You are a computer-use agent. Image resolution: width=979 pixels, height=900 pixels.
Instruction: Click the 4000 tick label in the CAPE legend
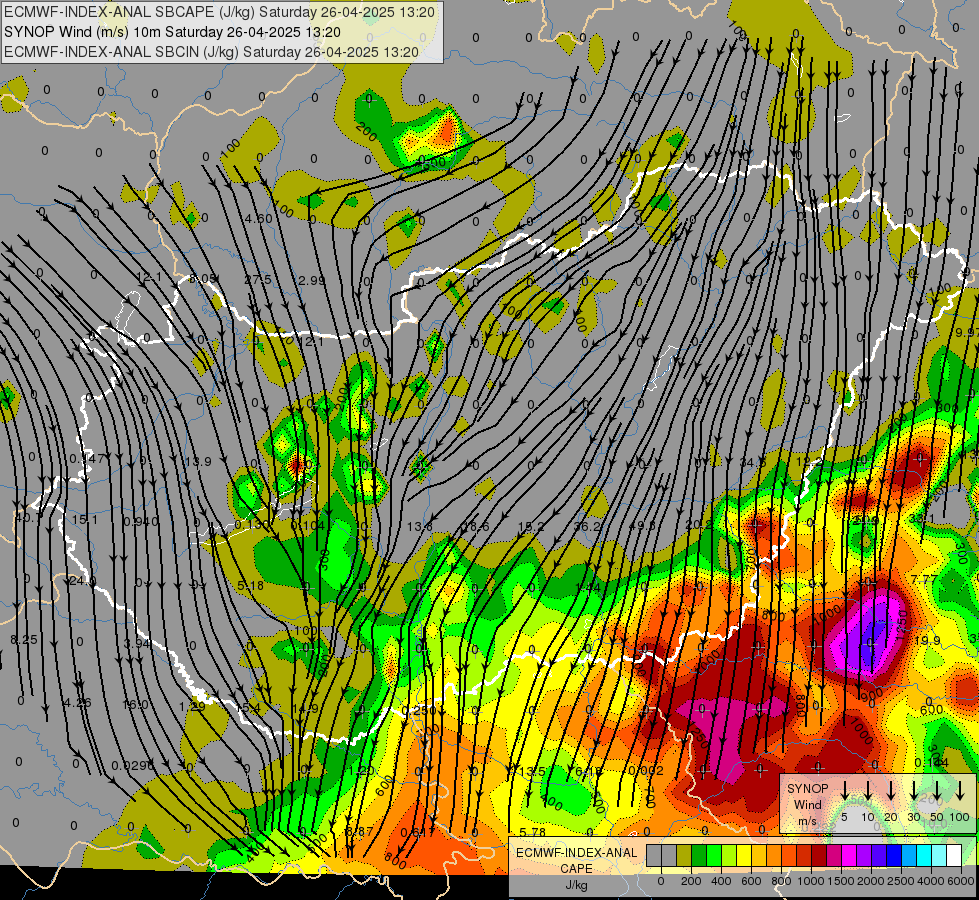point(931,881)
